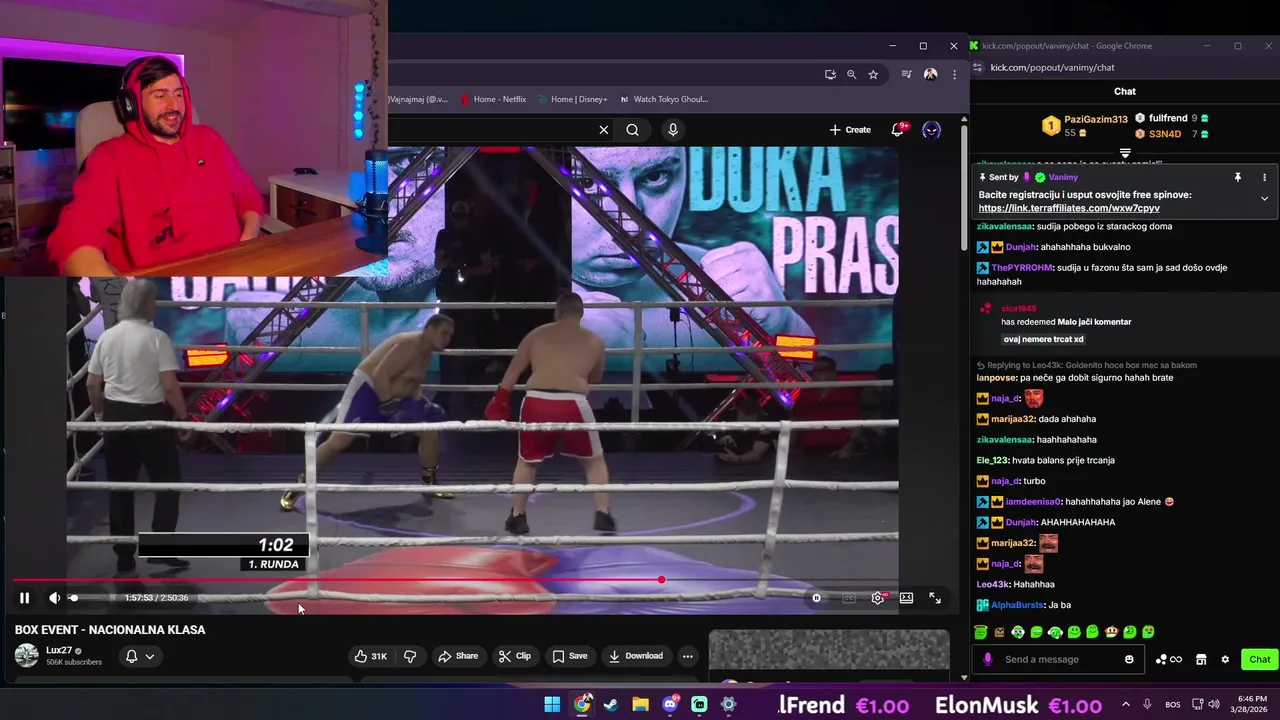Save the video to a playlist
Screen dimensions: 1280x720
click(570, 656)
